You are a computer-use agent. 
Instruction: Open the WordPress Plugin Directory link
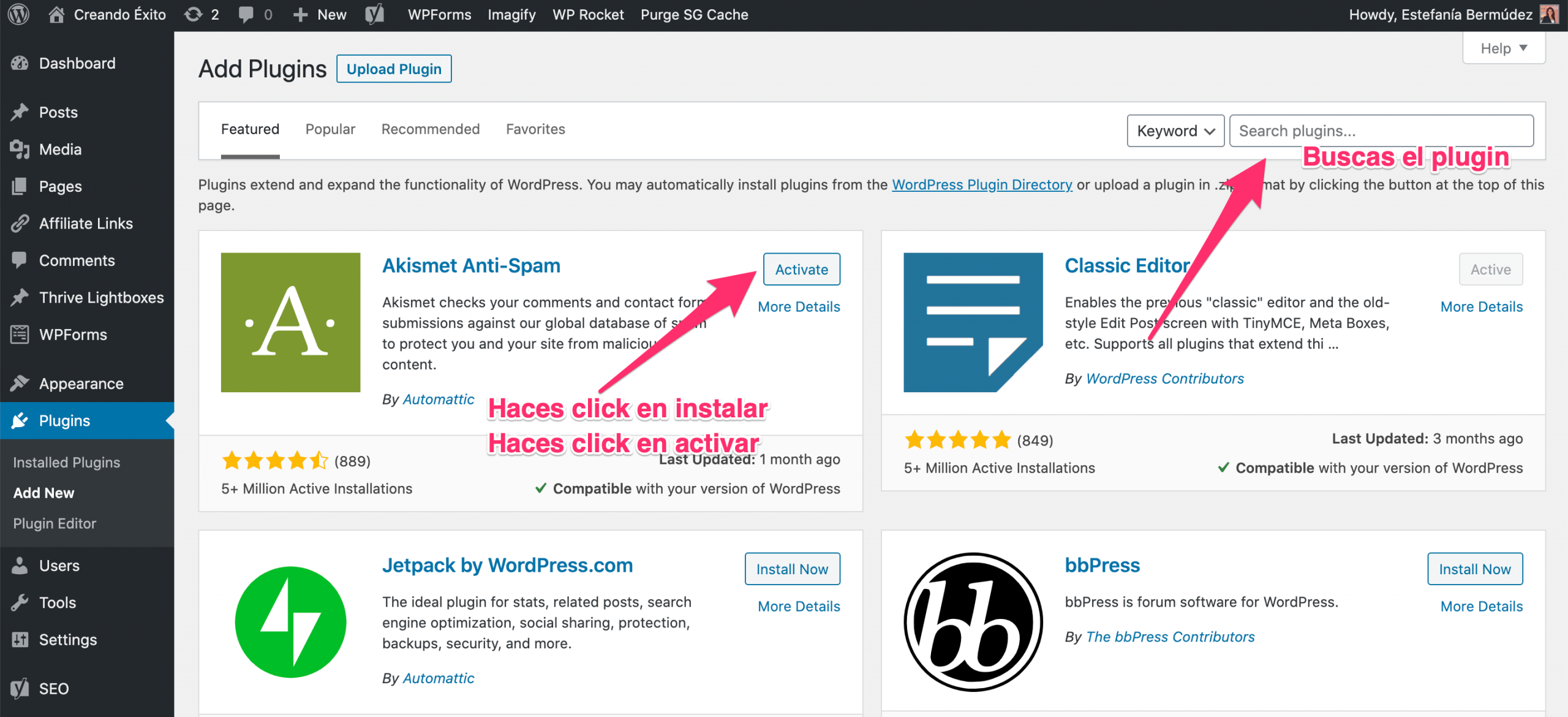[x=982, y=184]
